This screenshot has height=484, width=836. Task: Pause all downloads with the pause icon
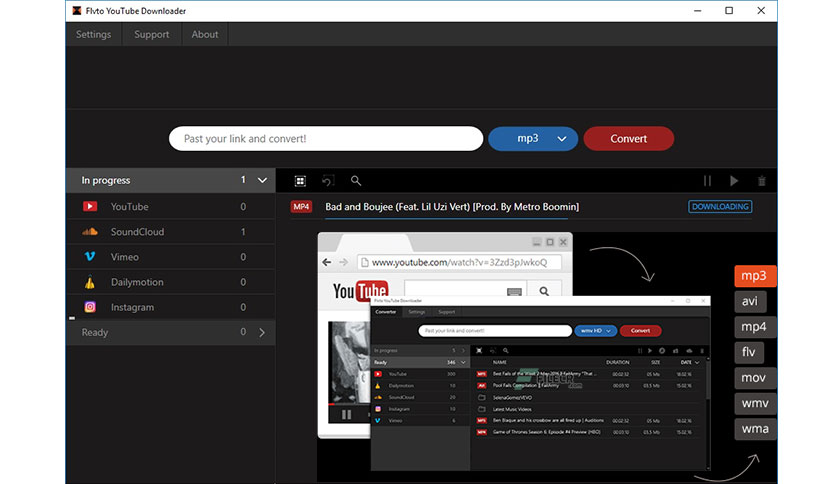707,181
